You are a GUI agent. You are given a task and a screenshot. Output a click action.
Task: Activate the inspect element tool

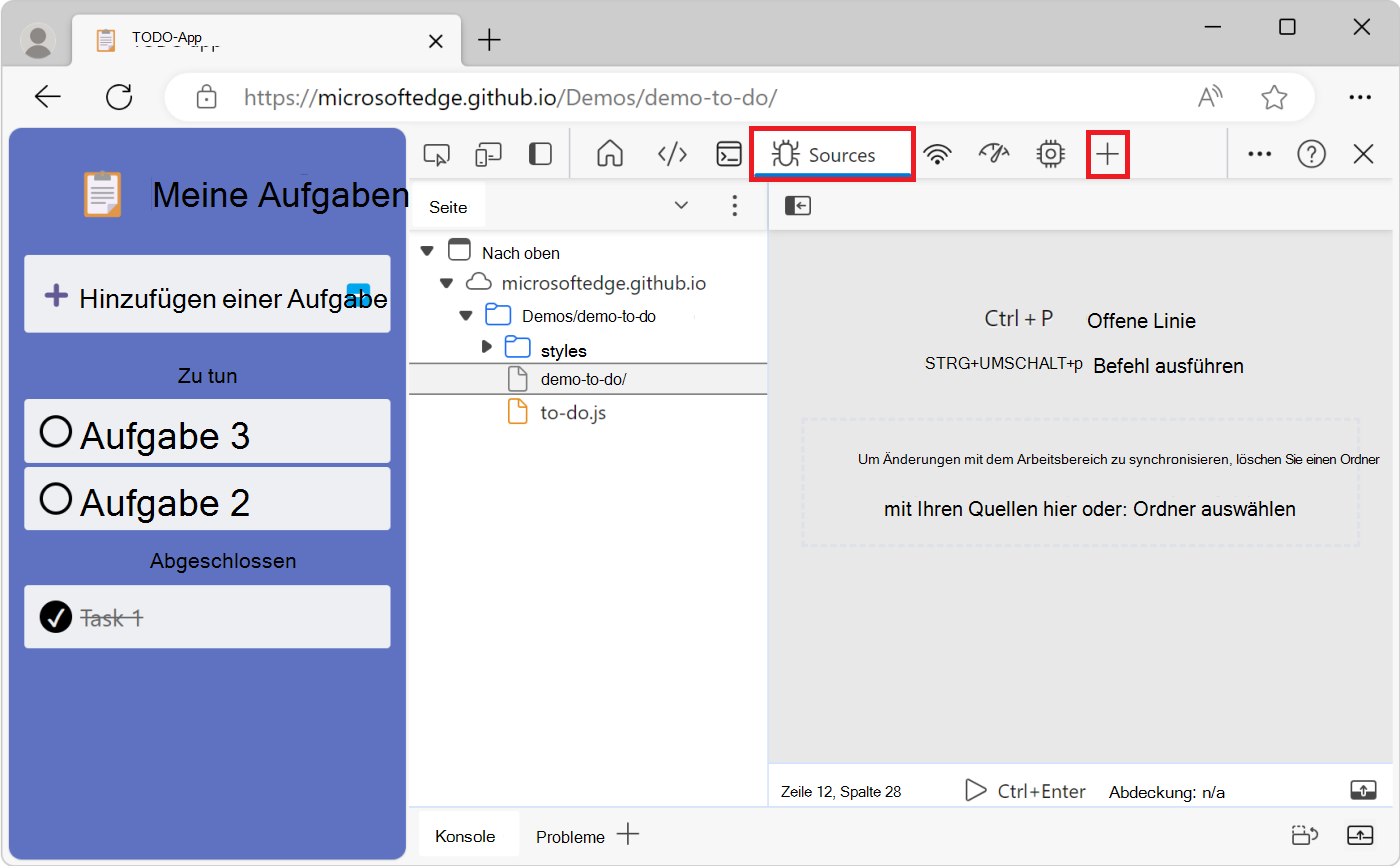[436, 154]
